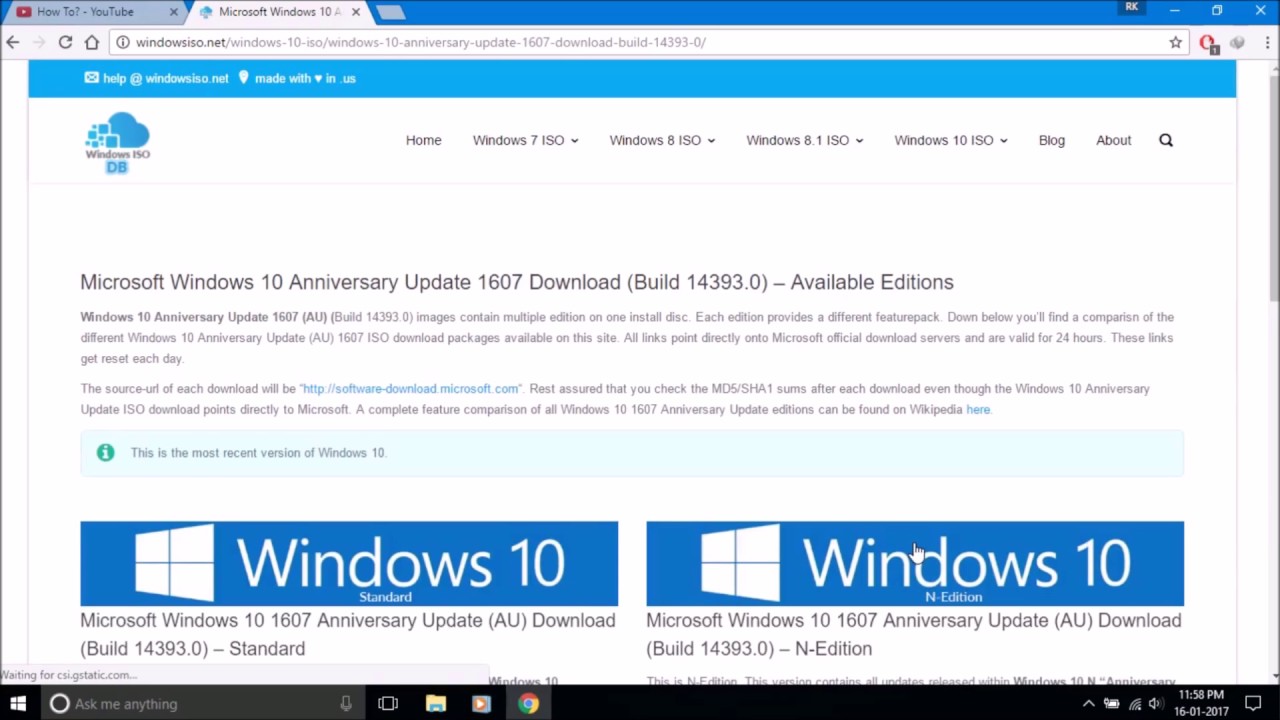This screenshot has width=1280, height=720.
Task: Expand the Windows 8 ISO menu
Action: pos(662,140)
